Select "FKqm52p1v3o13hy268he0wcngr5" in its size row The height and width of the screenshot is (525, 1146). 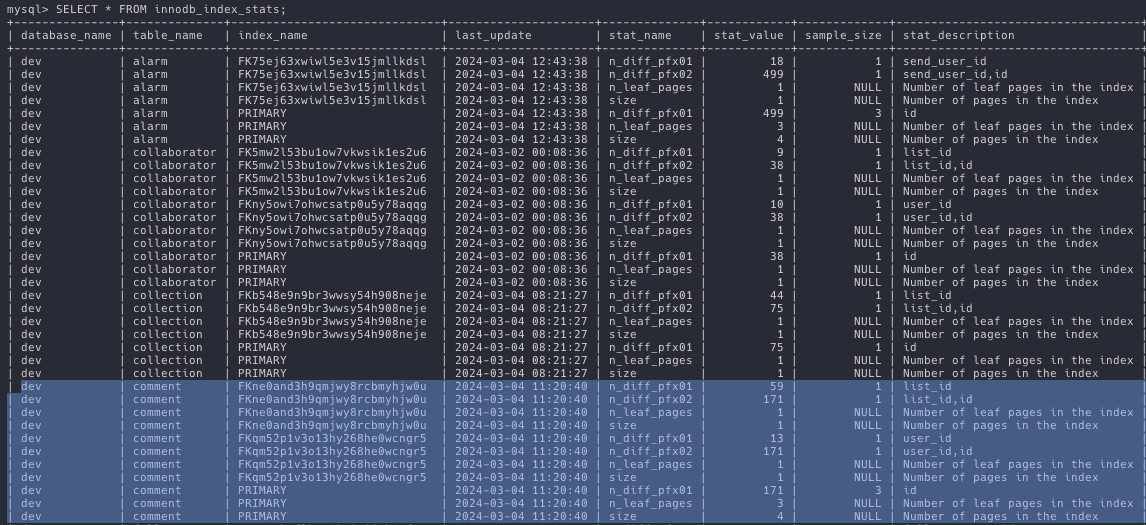pos(332,477)
